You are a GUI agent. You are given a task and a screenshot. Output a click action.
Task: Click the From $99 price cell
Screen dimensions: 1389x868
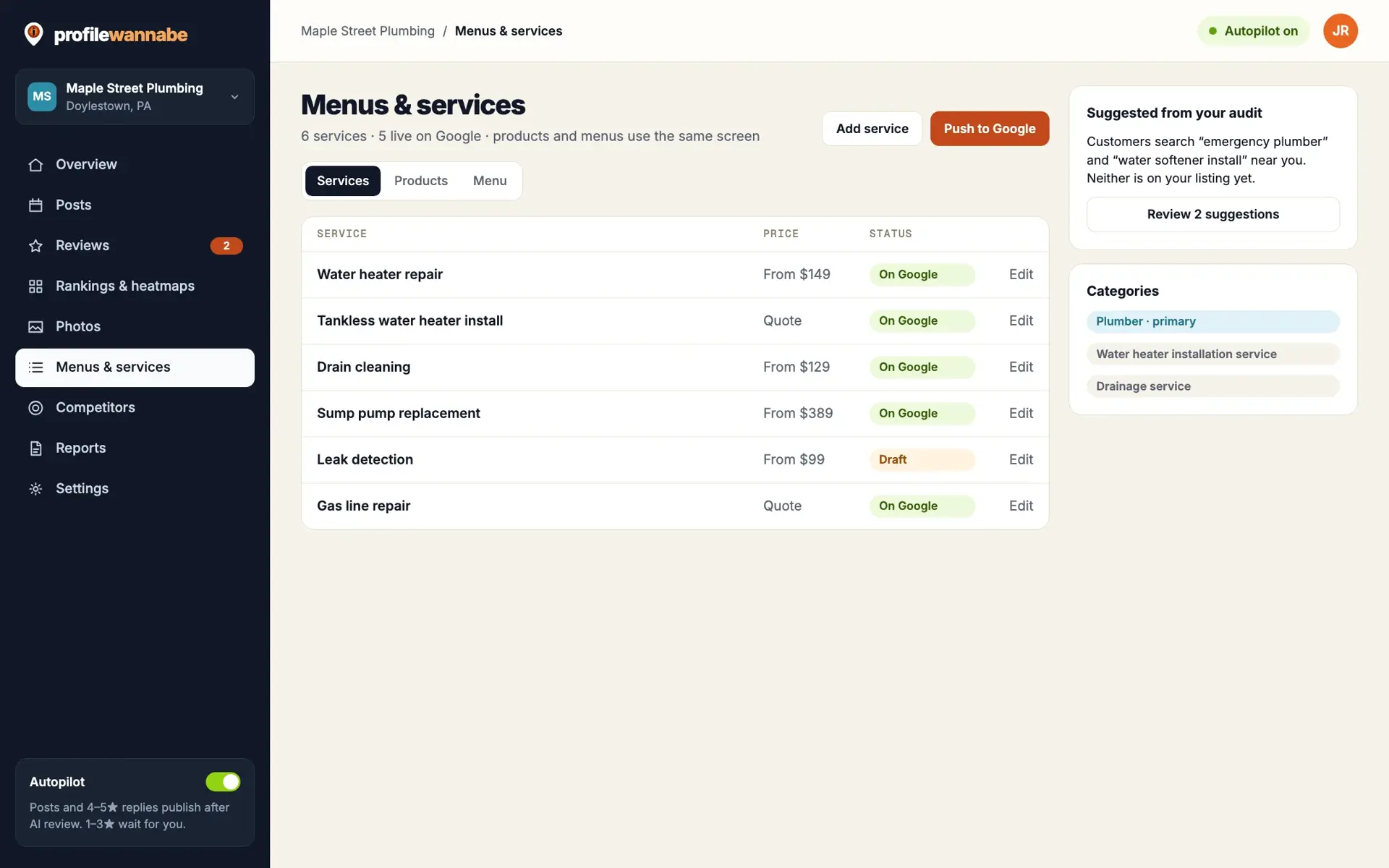pyautogui.click(x=794, y=460)
